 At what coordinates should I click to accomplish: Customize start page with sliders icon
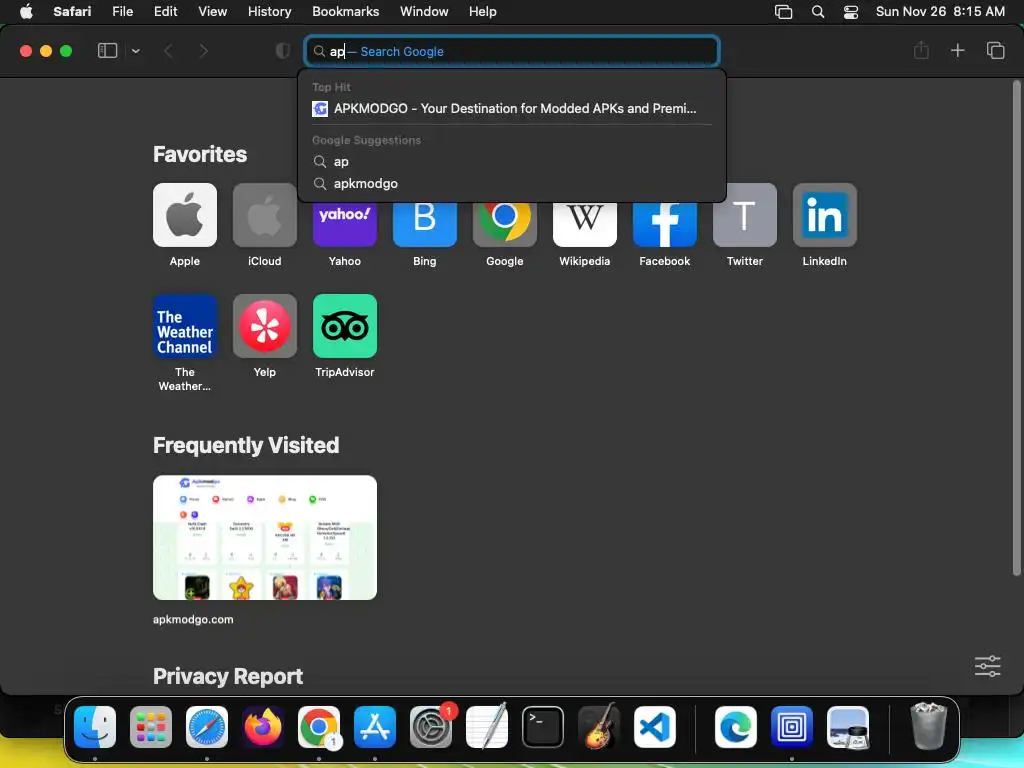click(987, 666)
